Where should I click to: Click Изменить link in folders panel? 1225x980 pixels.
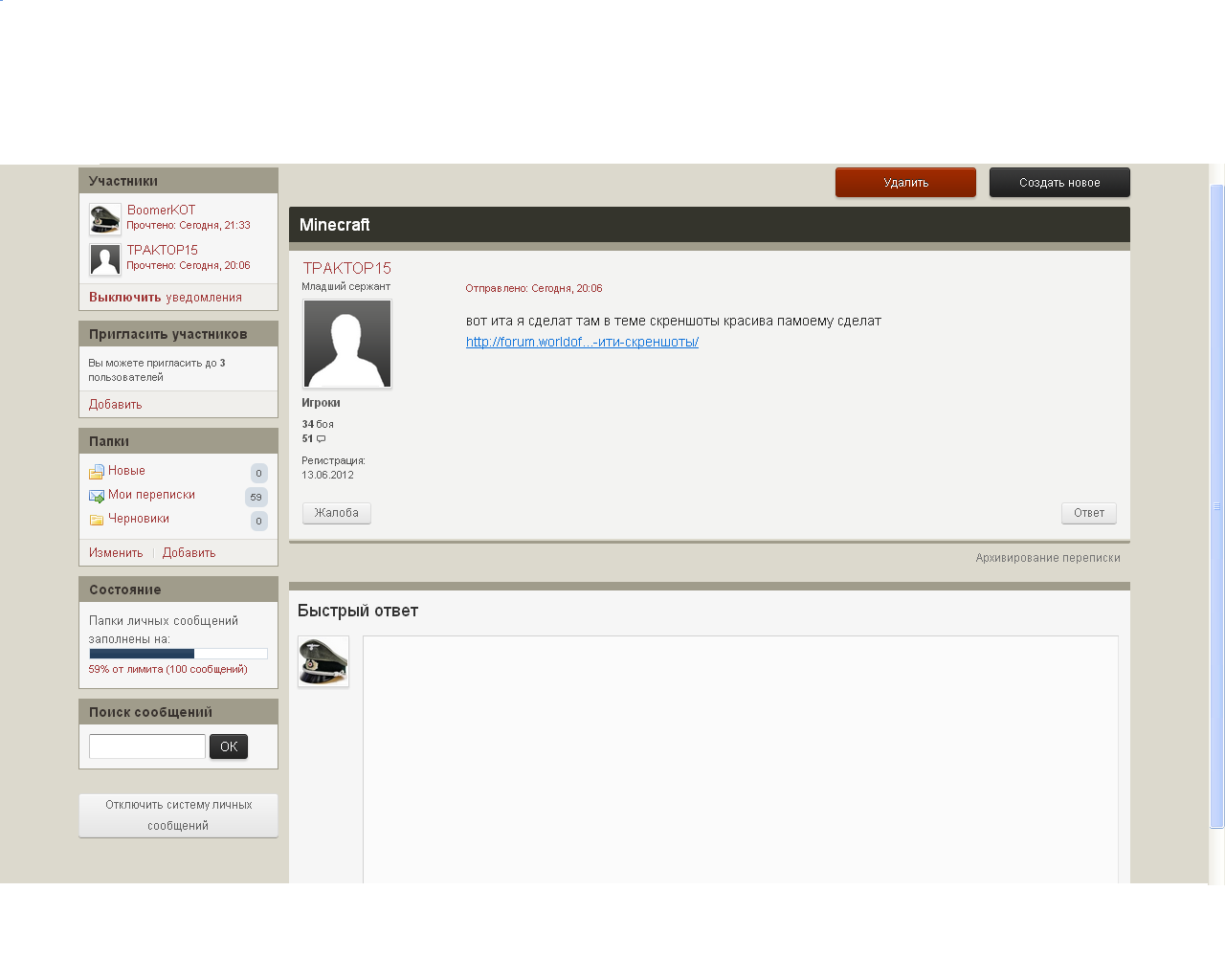click(116, 552)
